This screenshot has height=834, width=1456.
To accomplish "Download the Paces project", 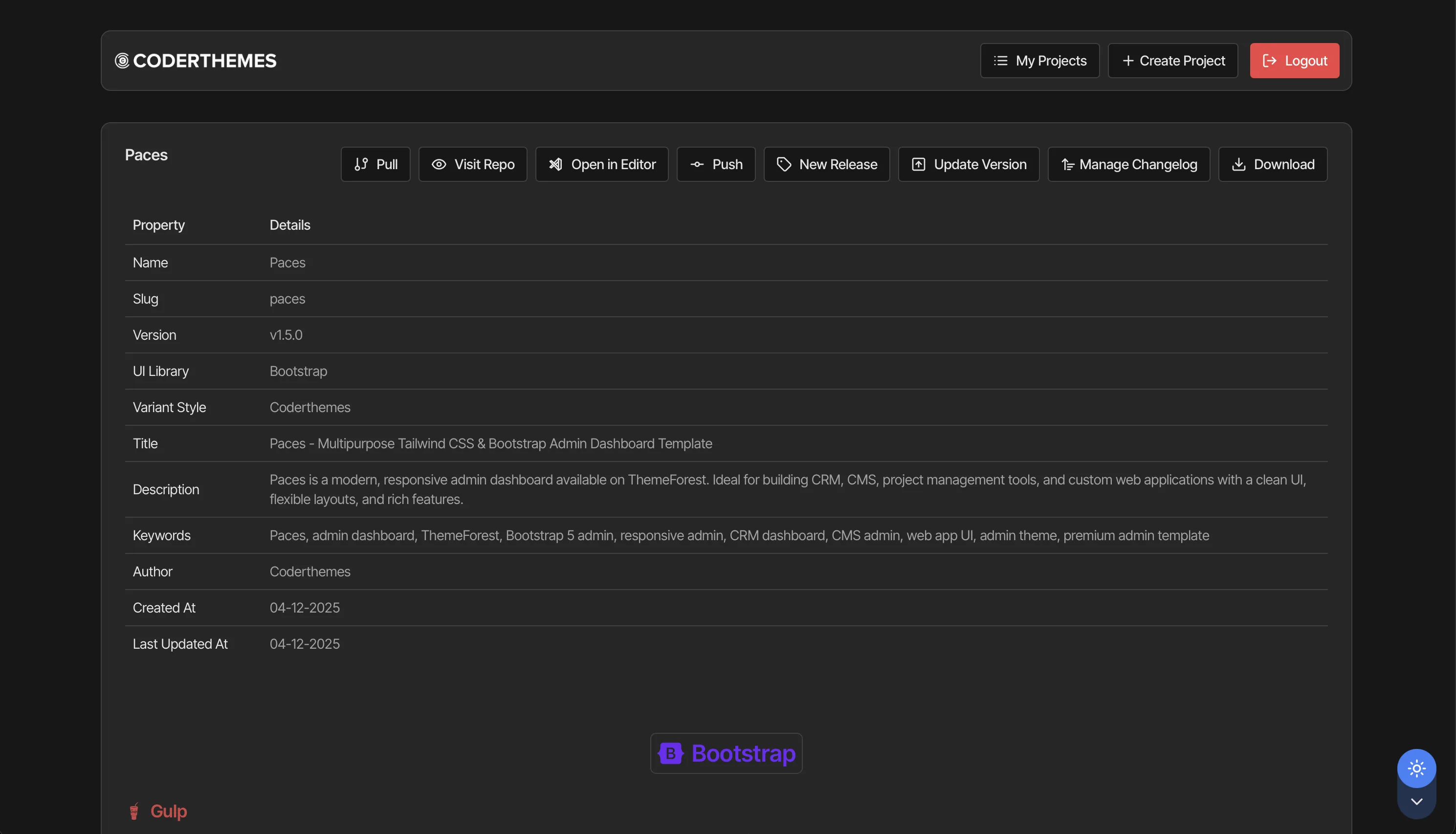I will [x=1272, y=164].
